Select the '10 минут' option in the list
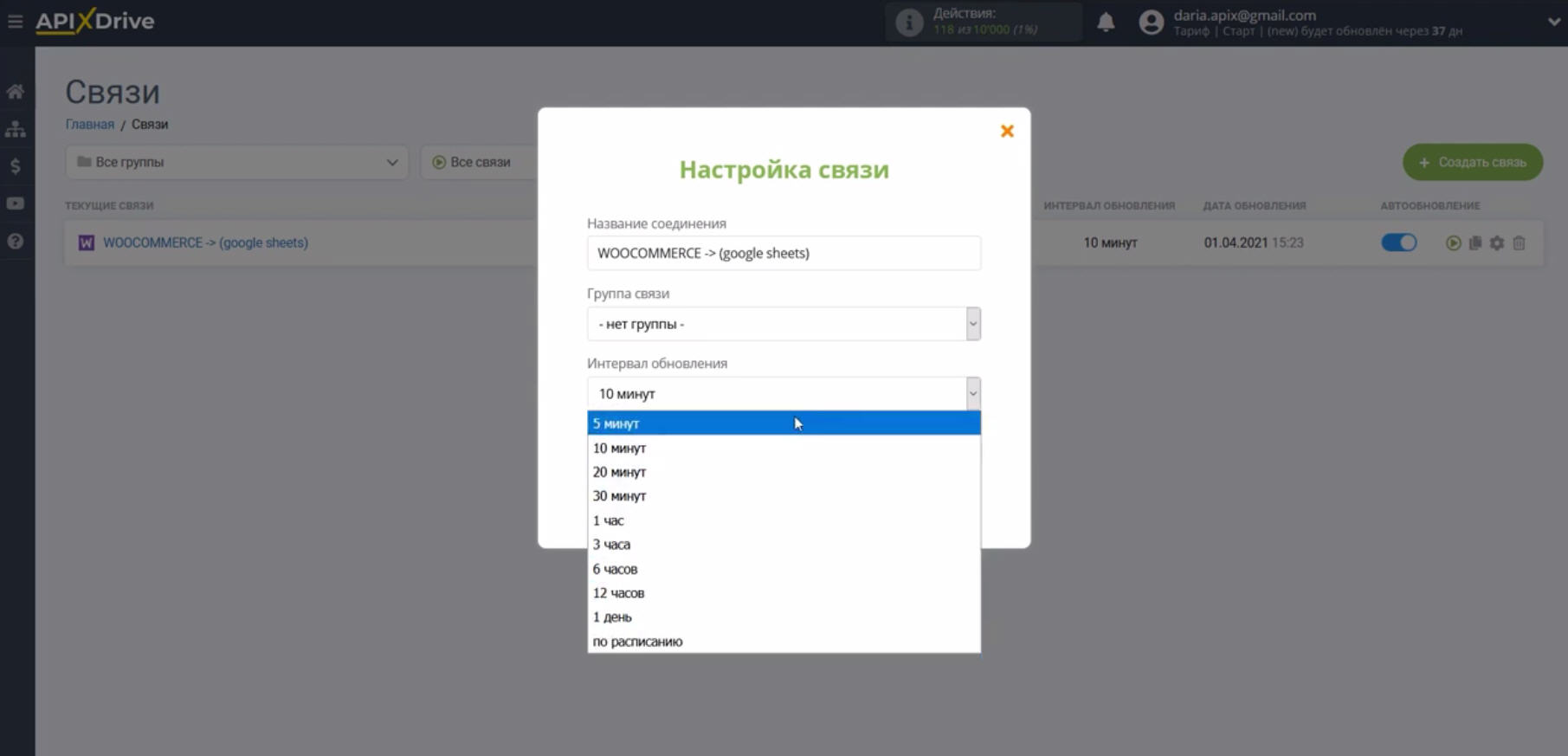The width and height of the screenshot is (1568, 756). pos(784,448)
